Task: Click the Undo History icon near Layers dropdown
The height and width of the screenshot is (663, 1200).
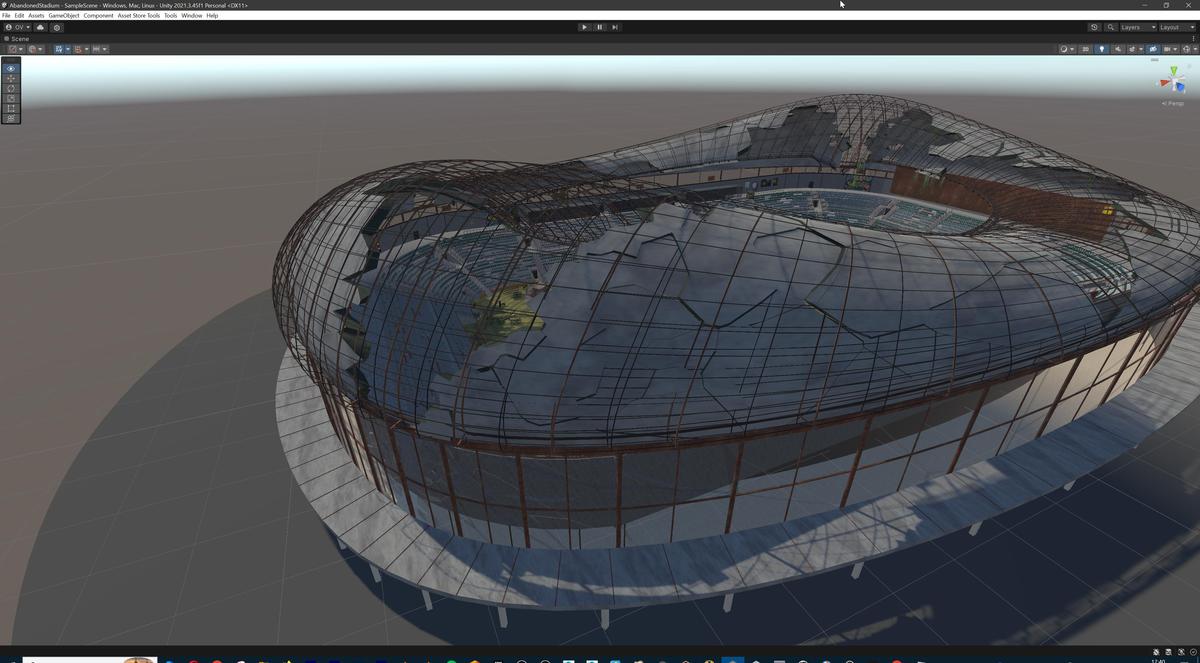Action: 1094,27
